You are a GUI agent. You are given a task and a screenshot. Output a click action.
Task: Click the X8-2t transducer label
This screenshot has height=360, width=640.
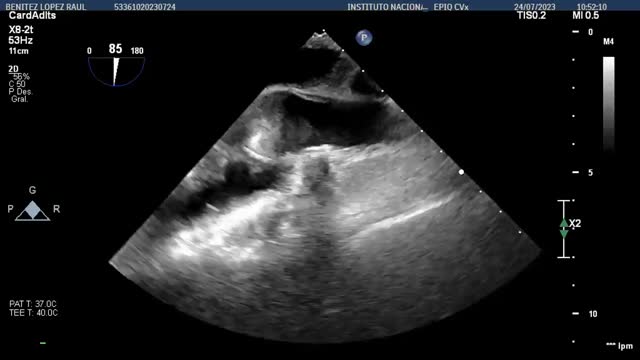[x=21, y=30]
